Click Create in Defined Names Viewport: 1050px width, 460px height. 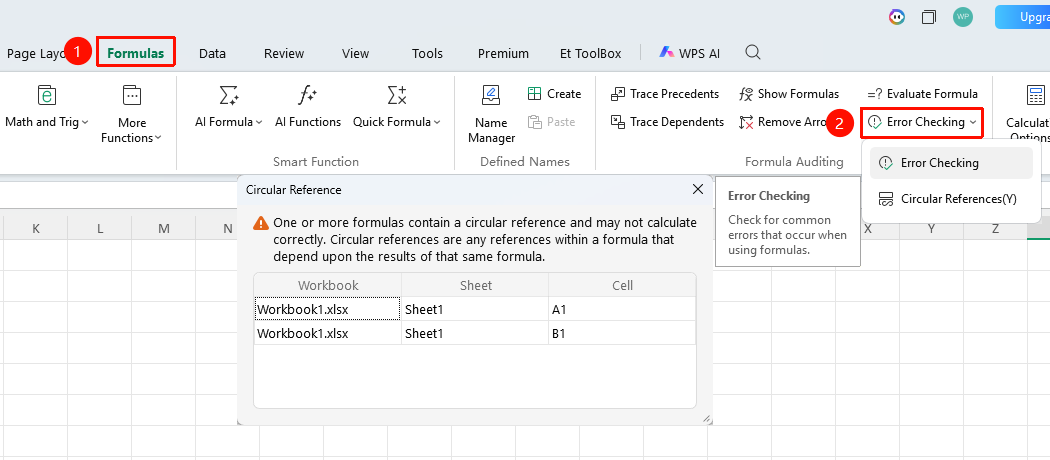coord(554,94)
